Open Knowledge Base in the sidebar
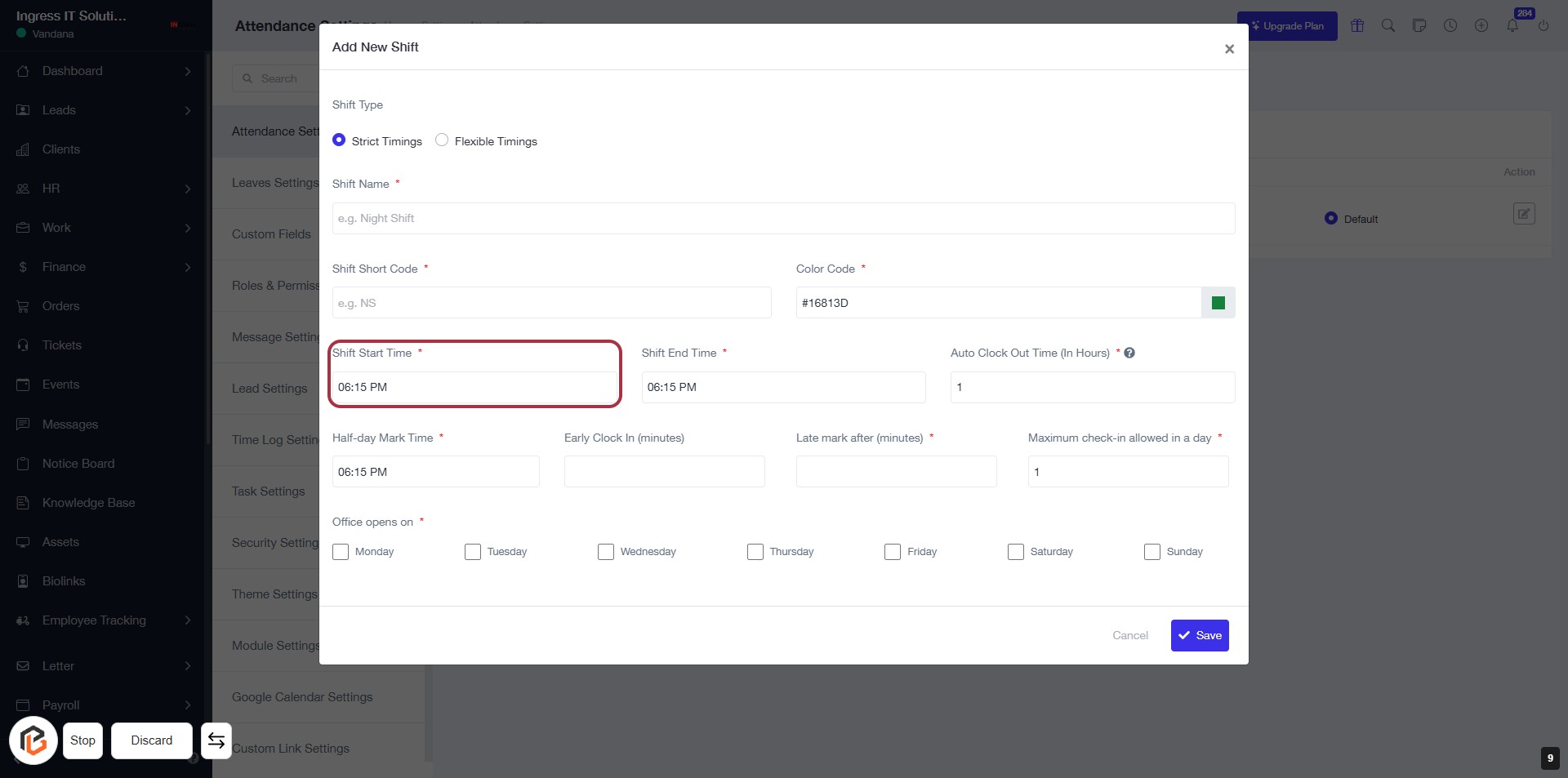 pos(89,503)
